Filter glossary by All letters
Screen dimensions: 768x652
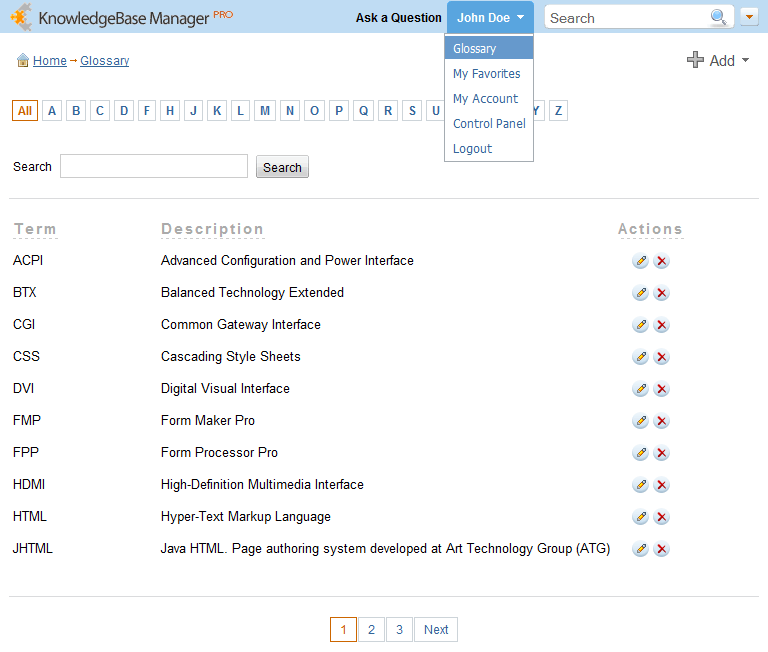25,111
